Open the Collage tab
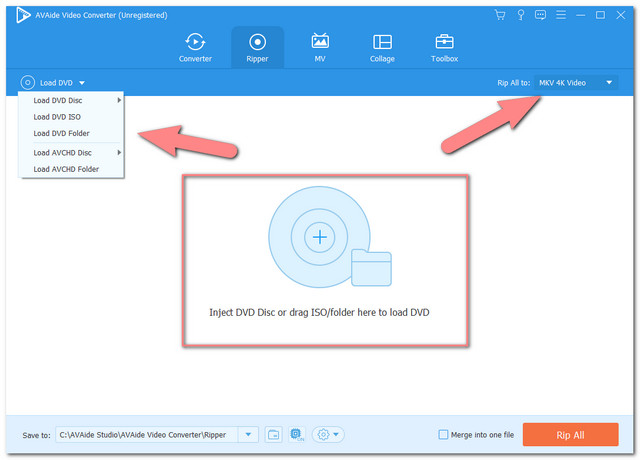The height and width of the screenshot is (460, 640). click(x=382, y=48)
